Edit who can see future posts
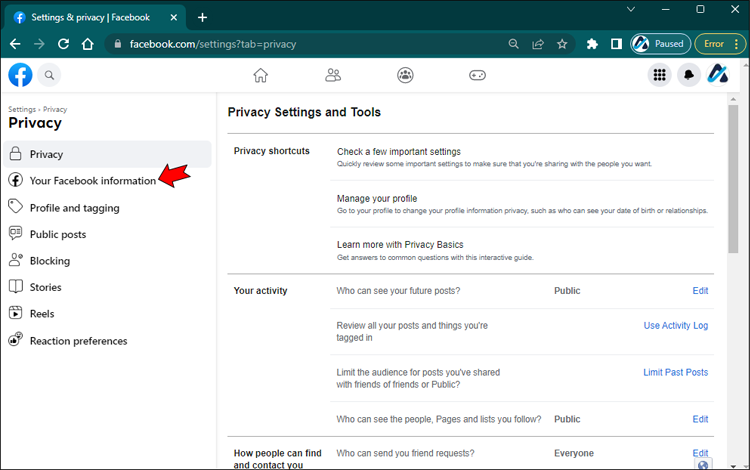 point(700,291)
